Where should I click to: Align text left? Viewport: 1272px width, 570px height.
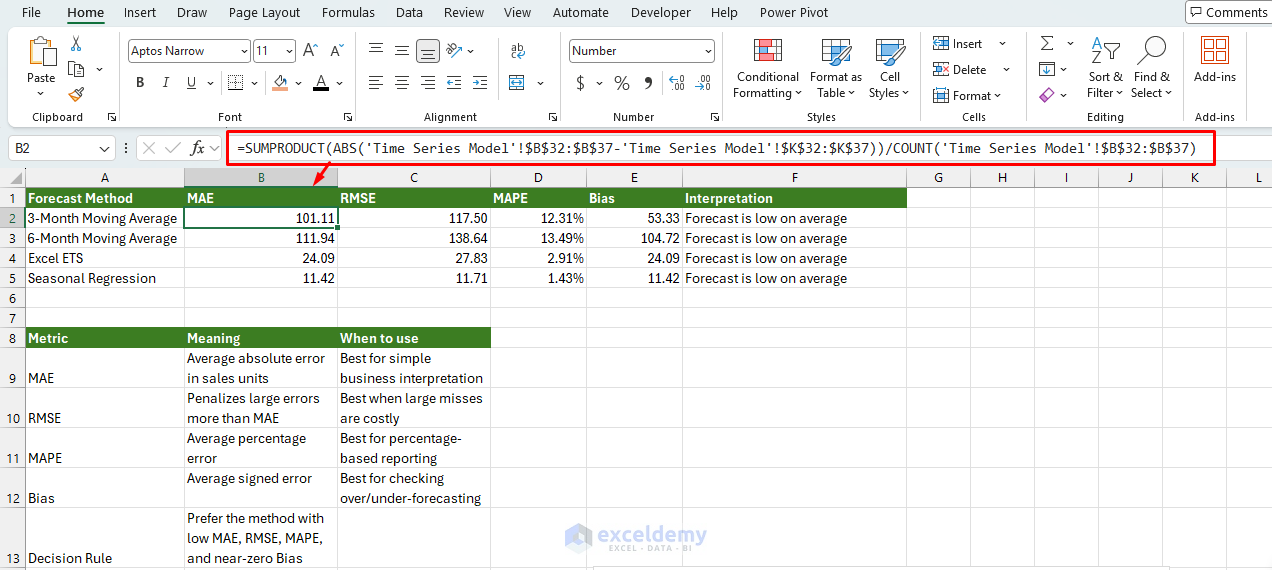point(376,83)
